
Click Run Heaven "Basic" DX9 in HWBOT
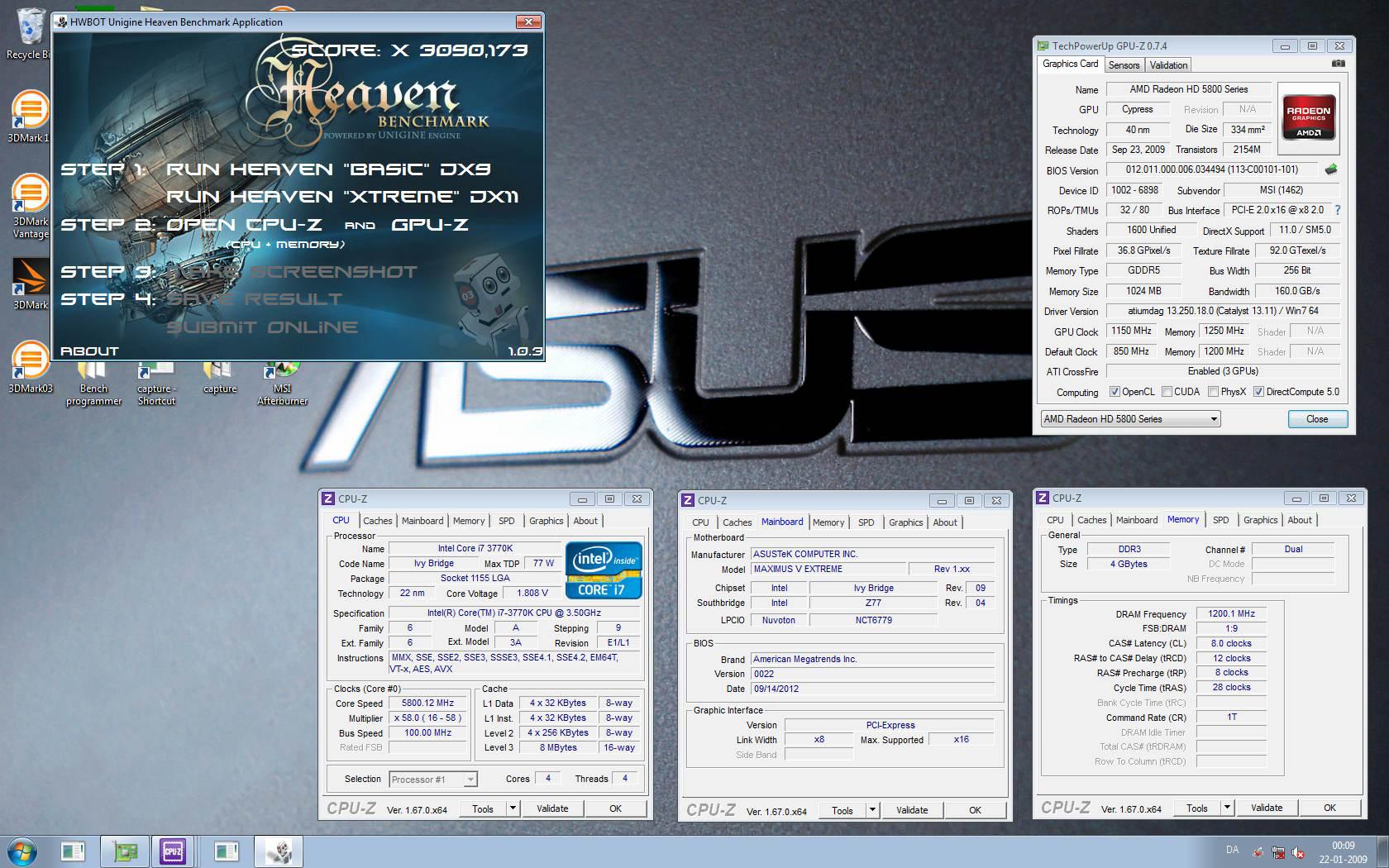[328, 169]
